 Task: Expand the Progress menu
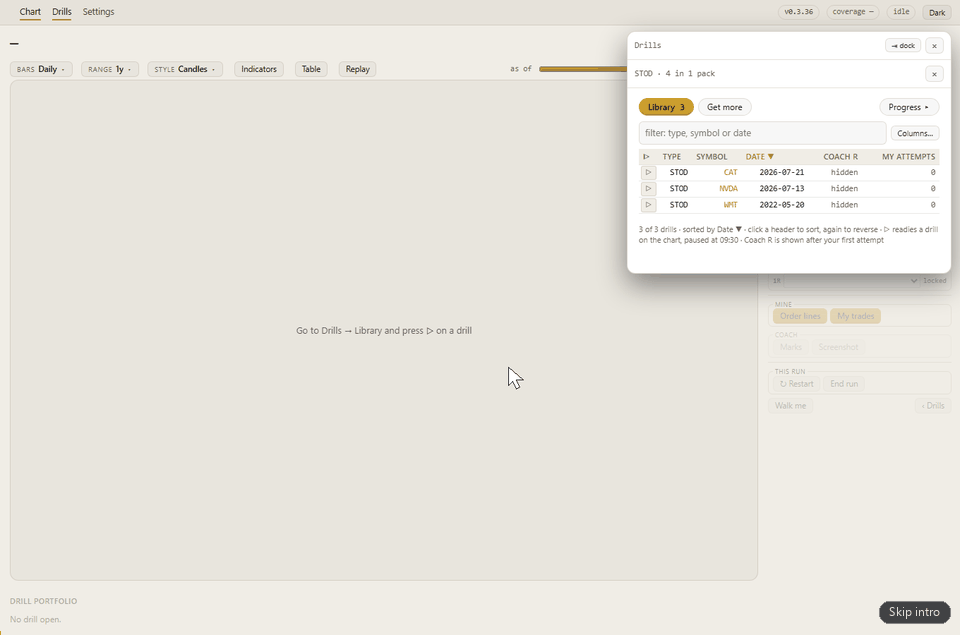click(909, 107)
